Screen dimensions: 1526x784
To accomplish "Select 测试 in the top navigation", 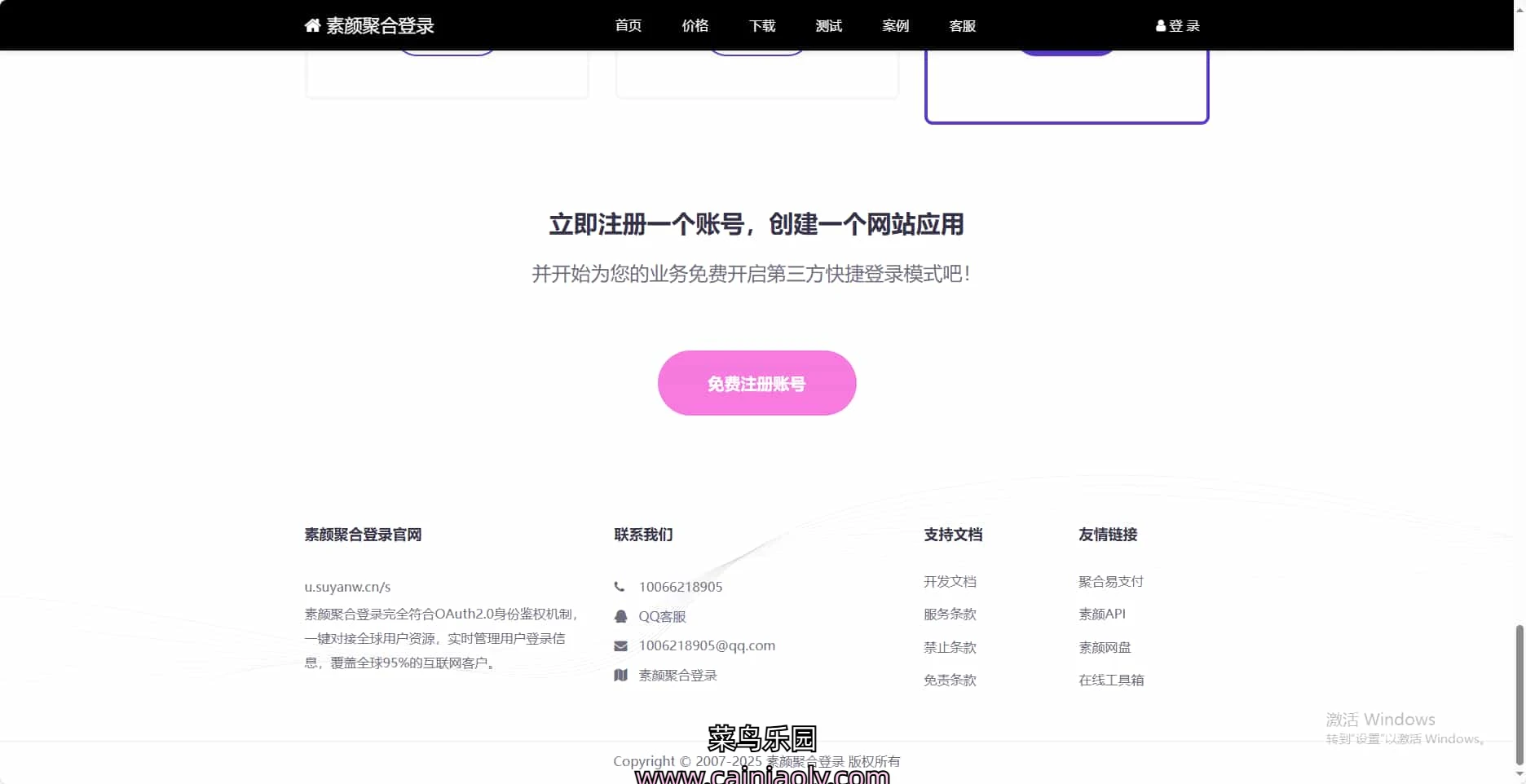I will tap(828, 25).
